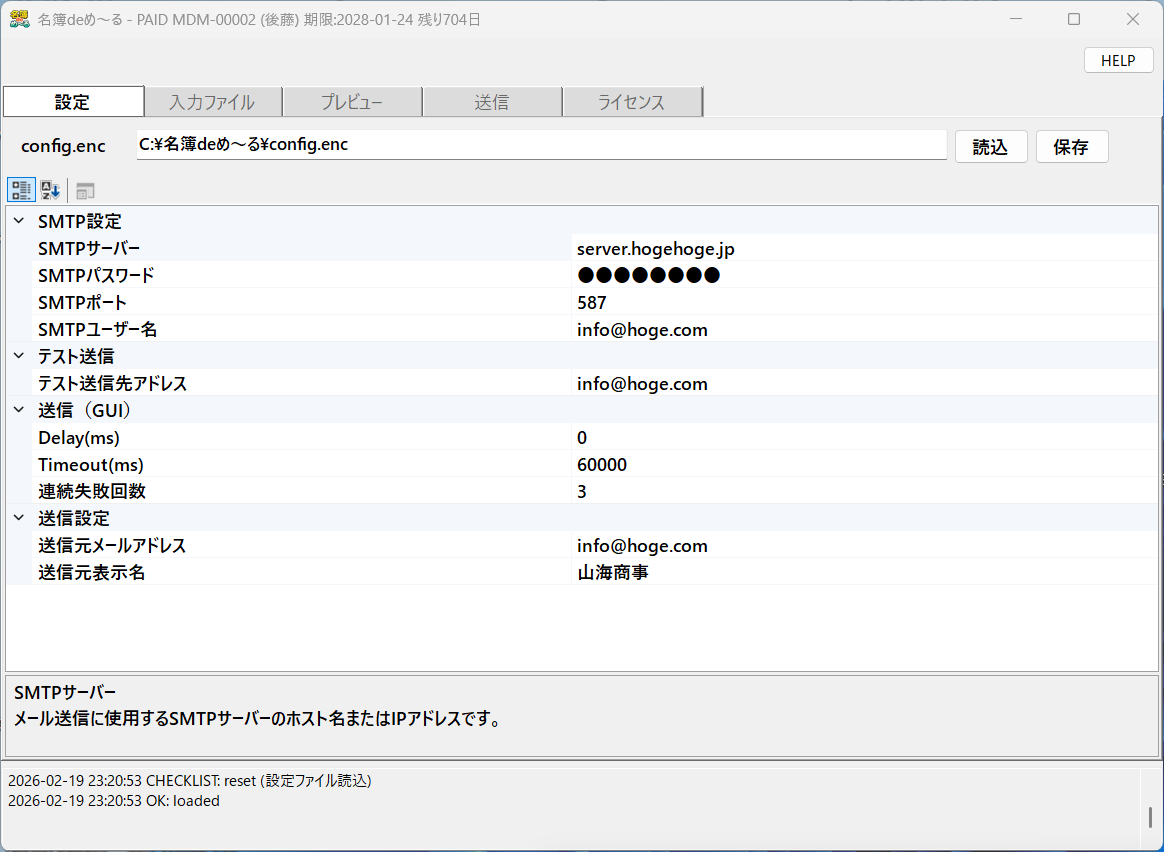Switch property grid to categorized view
This screenshot has width=1164, height=852.
(x=21, y=190)
